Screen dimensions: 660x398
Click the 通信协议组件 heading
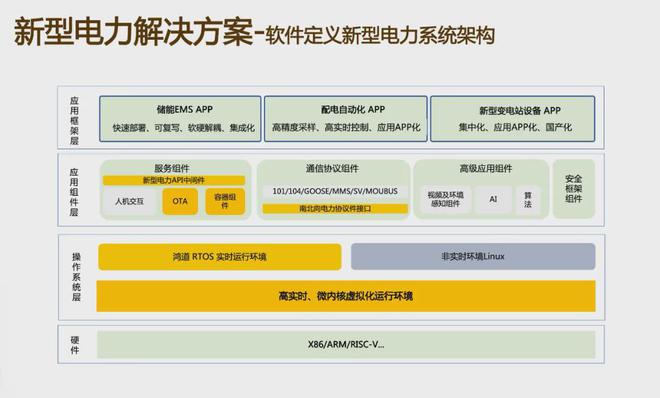tap(332, 169)
